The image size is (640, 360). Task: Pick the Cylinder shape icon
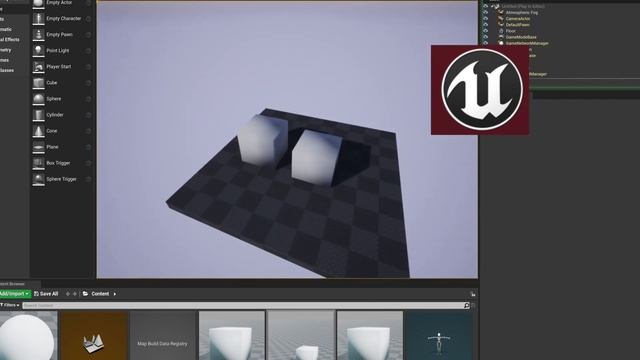pyautogui.click(x=38, y=115)
